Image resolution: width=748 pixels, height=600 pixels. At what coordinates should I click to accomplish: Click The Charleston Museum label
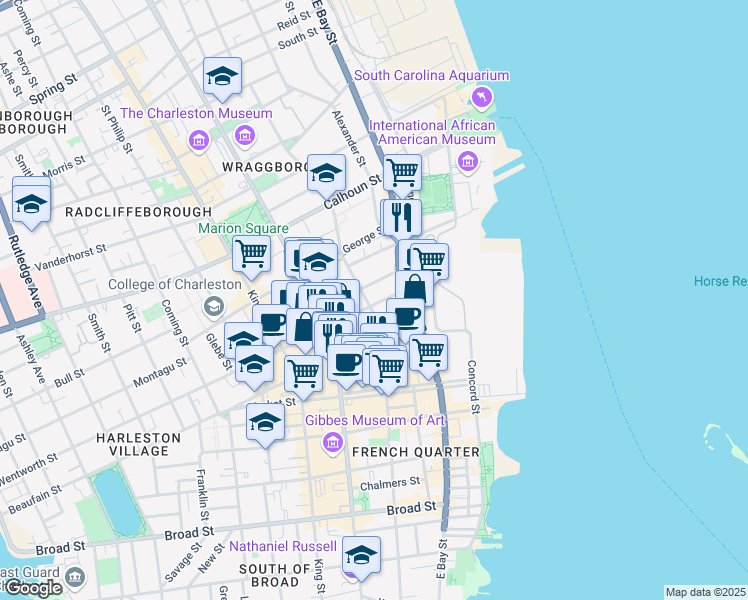[x=196, y=114]
